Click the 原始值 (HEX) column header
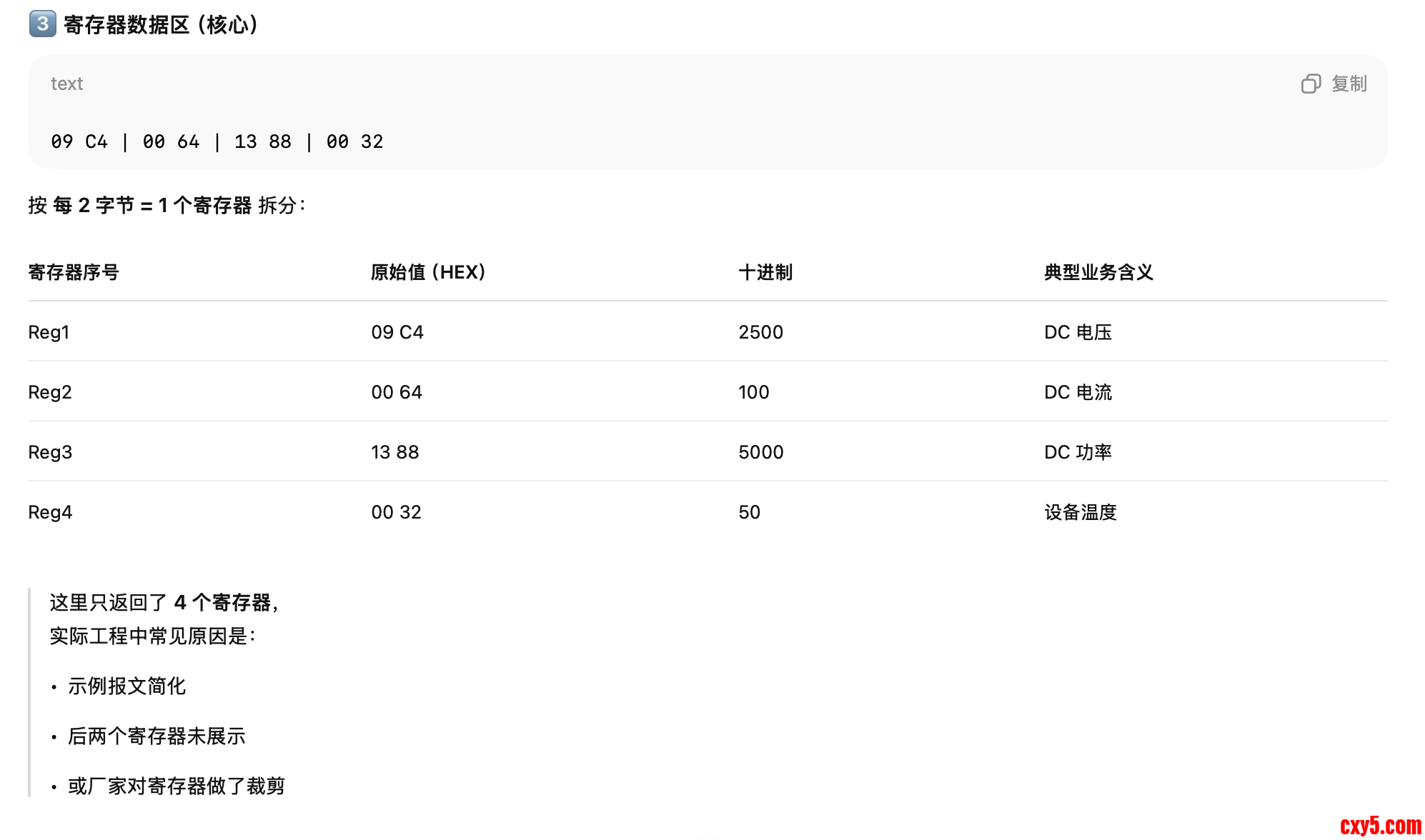The width and height of the screenshot is (1425, 840). pyautogui.click(x=428, y=272)
